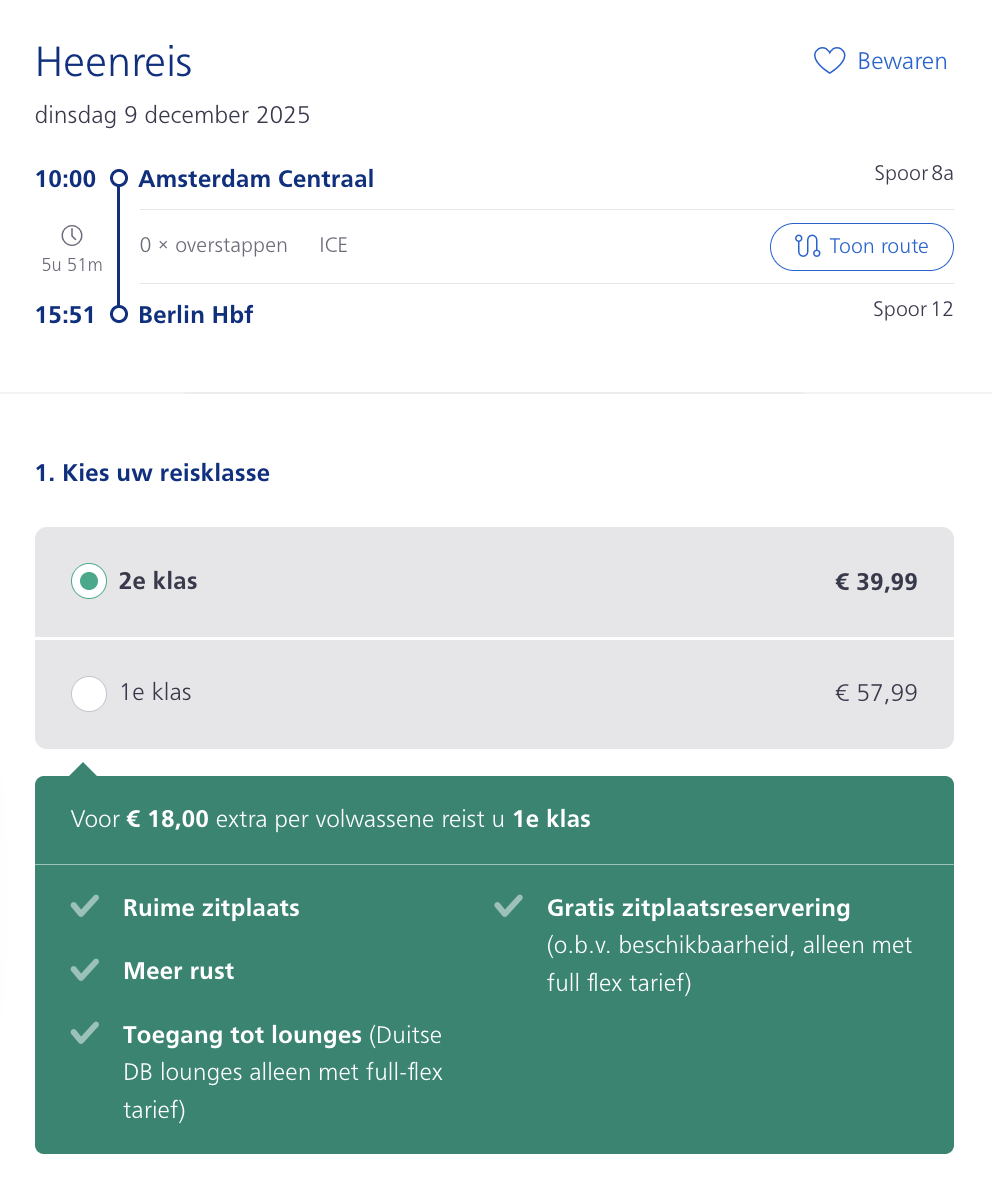
Task: Click the ICE train type label
Action: [333, 245]
